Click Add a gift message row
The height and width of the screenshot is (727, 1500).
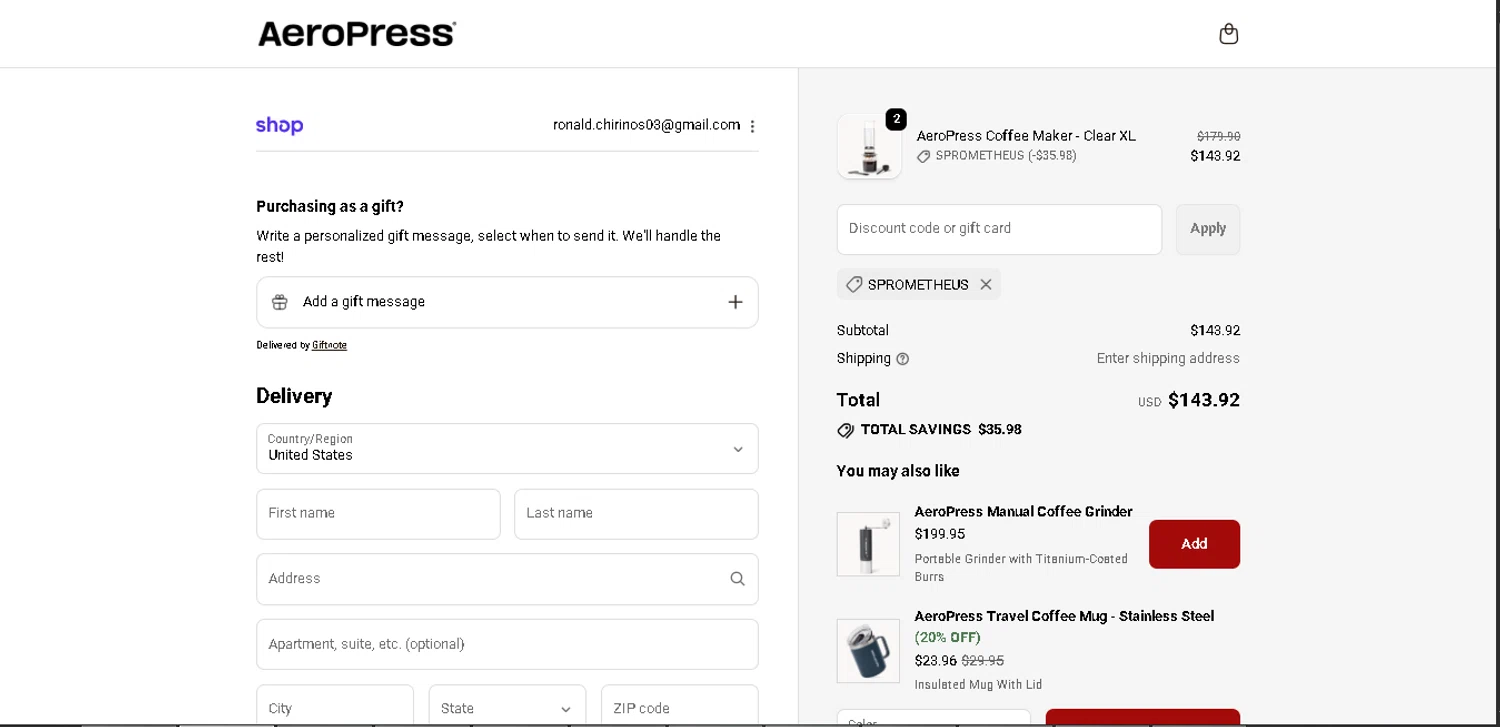click(x=507, y=302)
